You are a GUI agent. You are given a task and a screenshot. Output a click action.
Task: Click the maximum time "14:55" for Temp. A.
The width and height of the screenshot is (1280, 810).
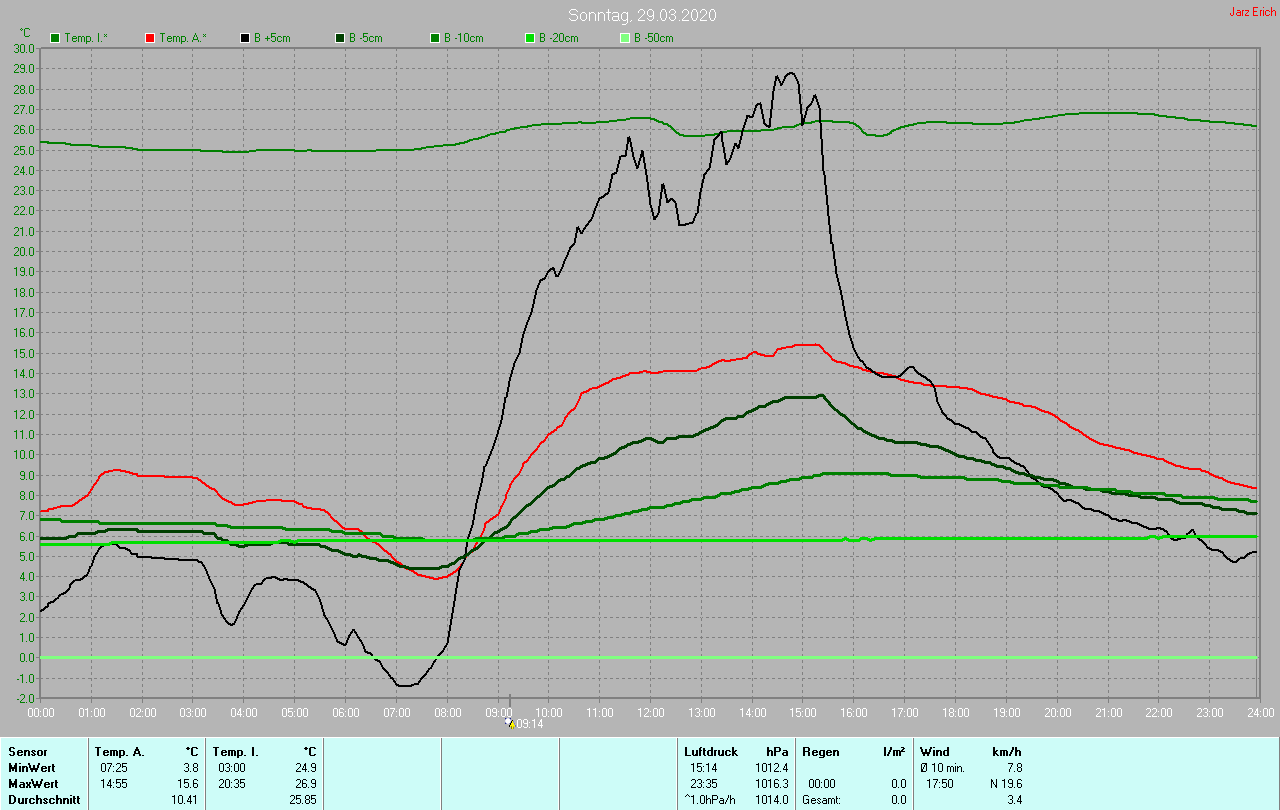[114, 784]
